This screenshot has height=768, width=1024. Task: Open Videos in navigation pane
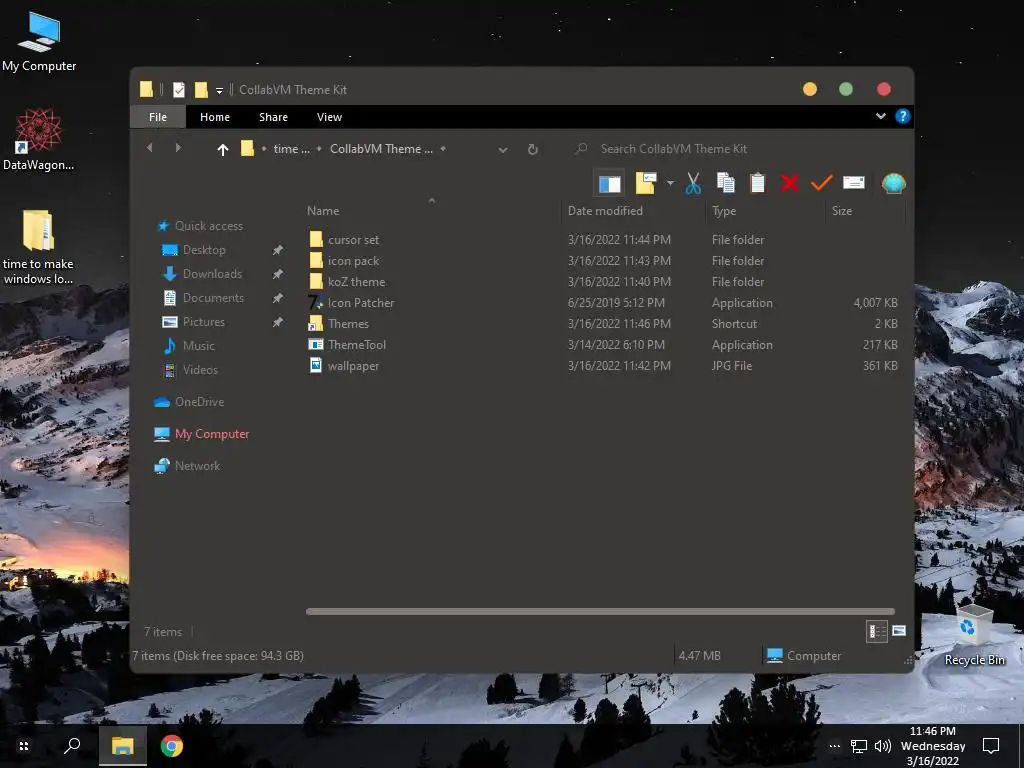click(x=200, y=370)
